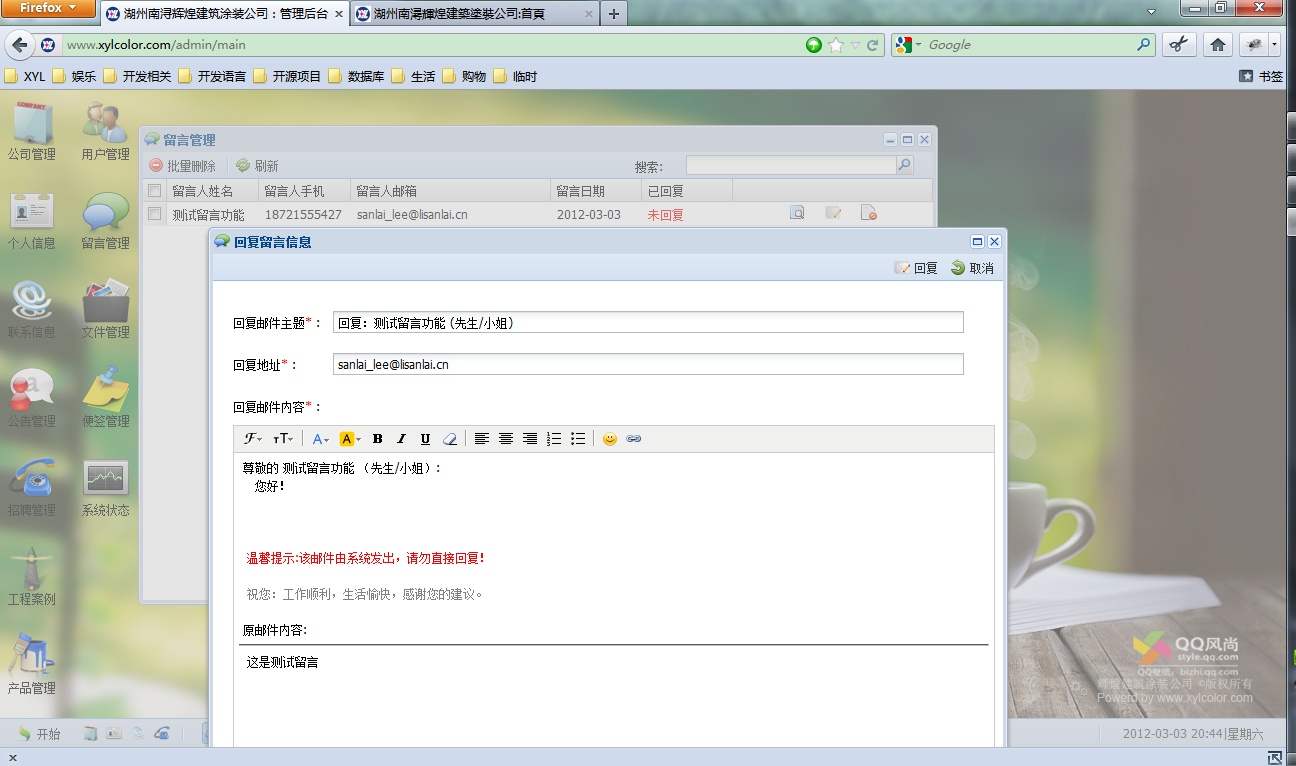Sort the table by 留言日期 column header
Image resolution: width=1296 pixels, height=766 pixels.
point(596,190)
